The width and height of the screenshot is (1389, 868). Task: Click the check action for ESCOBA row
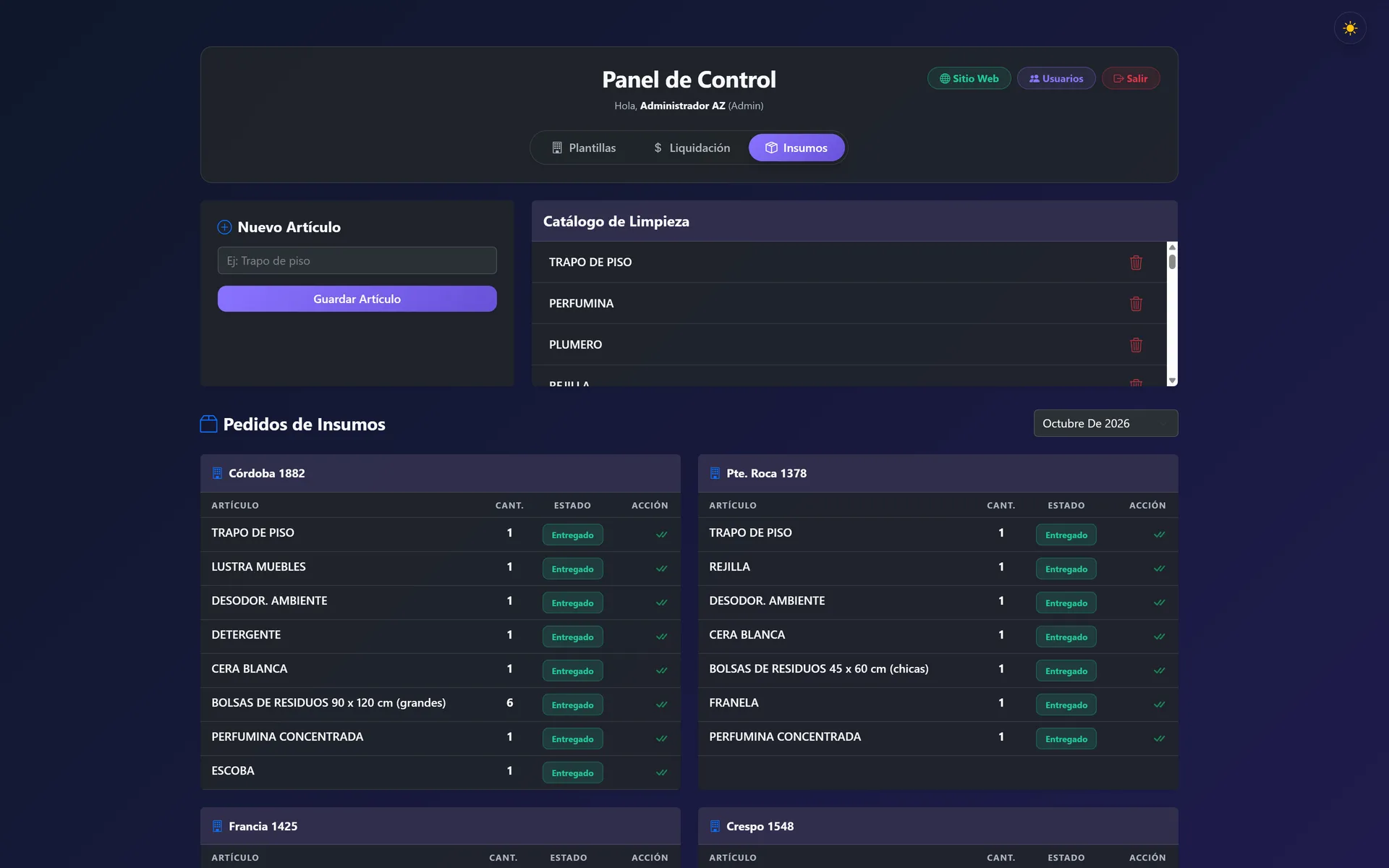661,773
